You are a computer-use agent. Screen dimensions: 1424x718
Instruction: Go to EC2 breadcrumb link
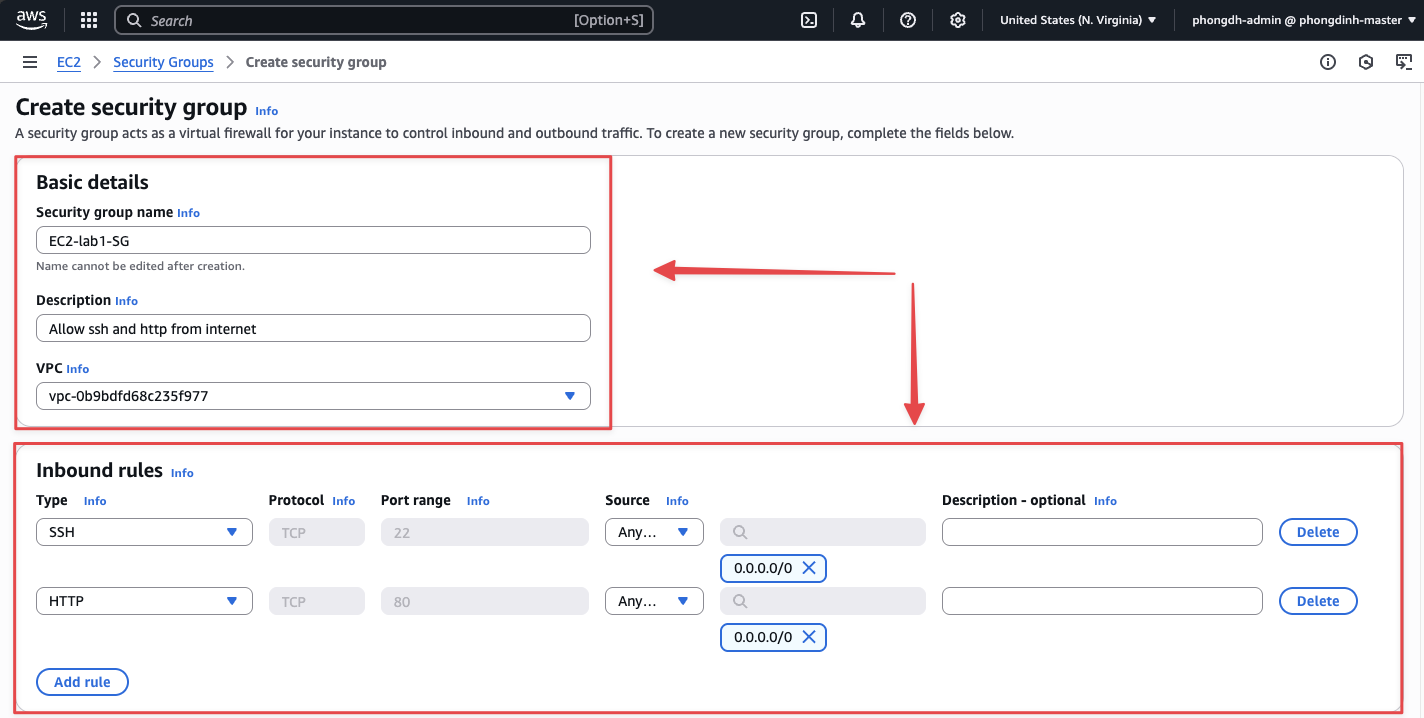69,62
